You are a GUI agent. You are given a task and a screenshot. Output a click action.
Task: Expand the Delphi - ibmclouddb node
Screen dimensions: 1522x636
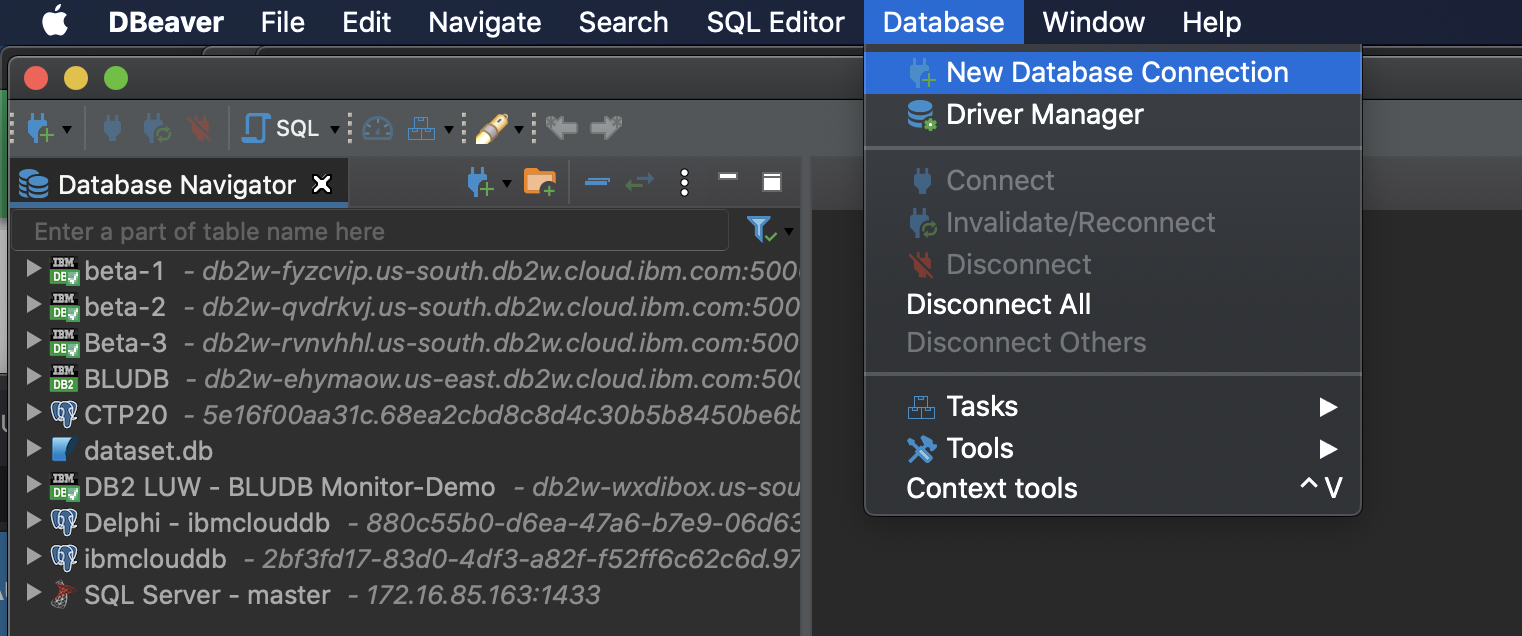point(34,521)
